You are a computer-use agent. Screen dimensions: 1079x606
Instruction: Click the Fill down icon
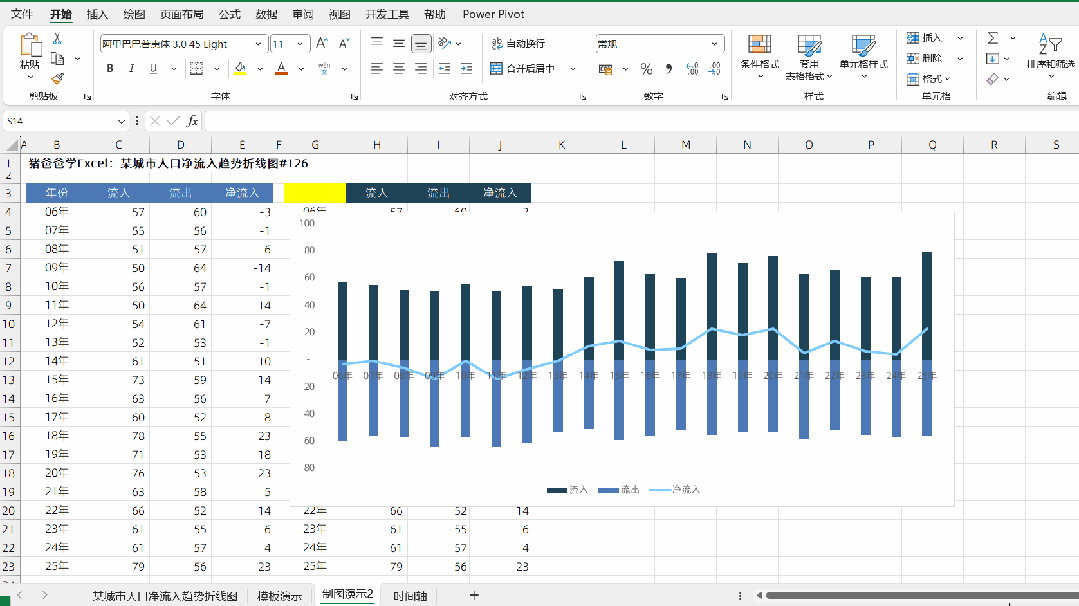(x=992, y=59)
